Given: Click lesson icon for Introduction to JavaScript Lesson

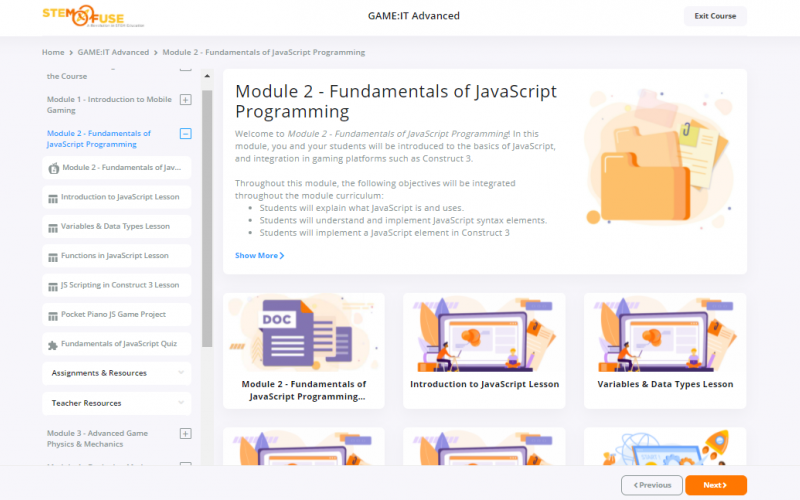Looking at the screenshot, I should coord(53,198).
